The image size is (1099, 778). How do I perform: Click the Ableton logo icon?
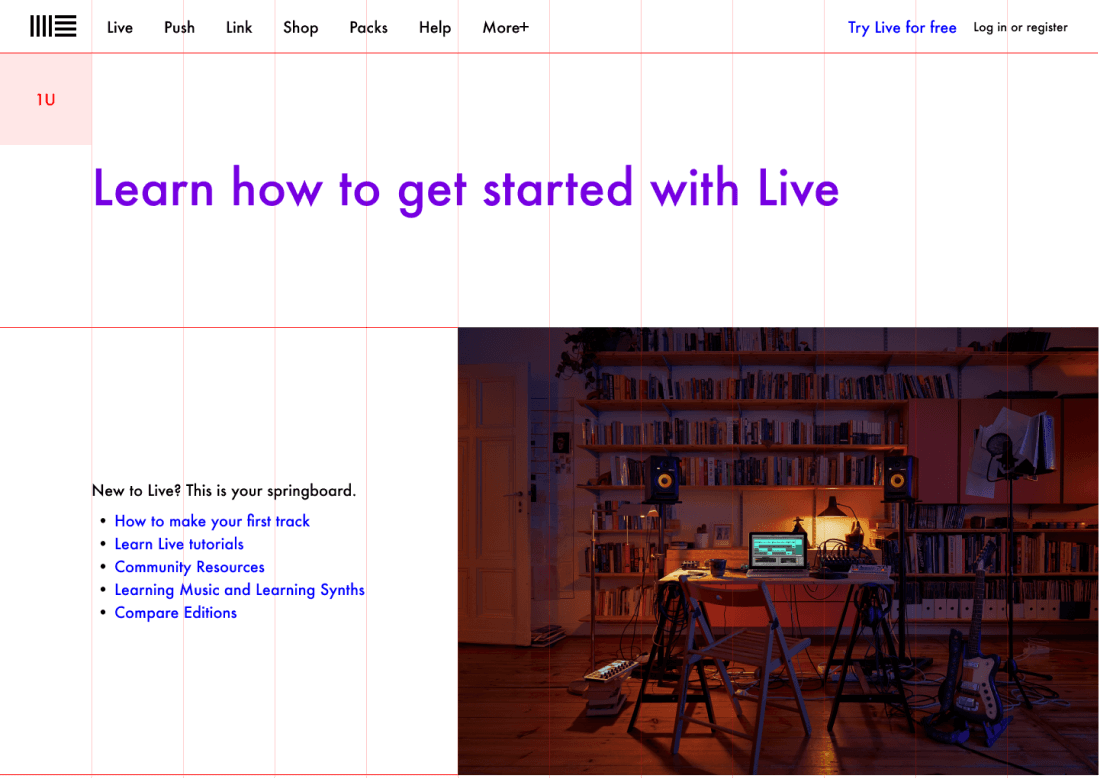(x=53, y=27)
